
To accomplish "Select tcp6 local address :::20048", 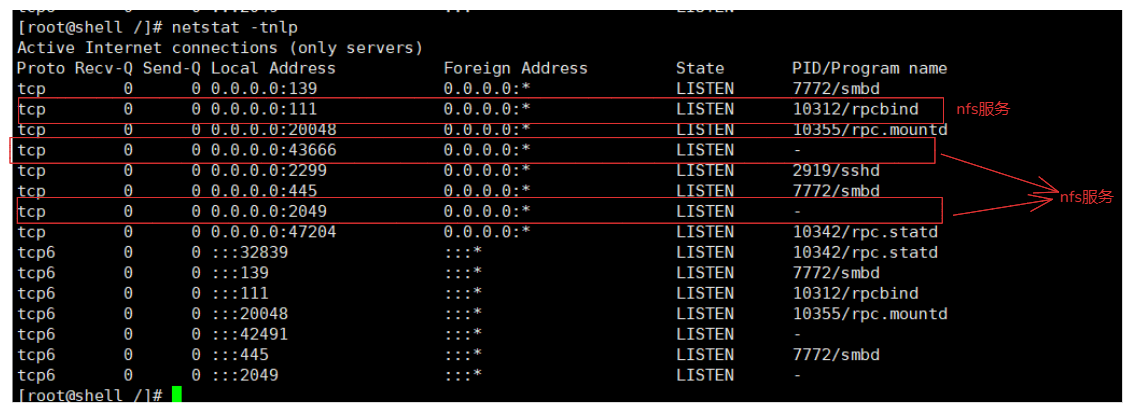I will pos(249,314).
